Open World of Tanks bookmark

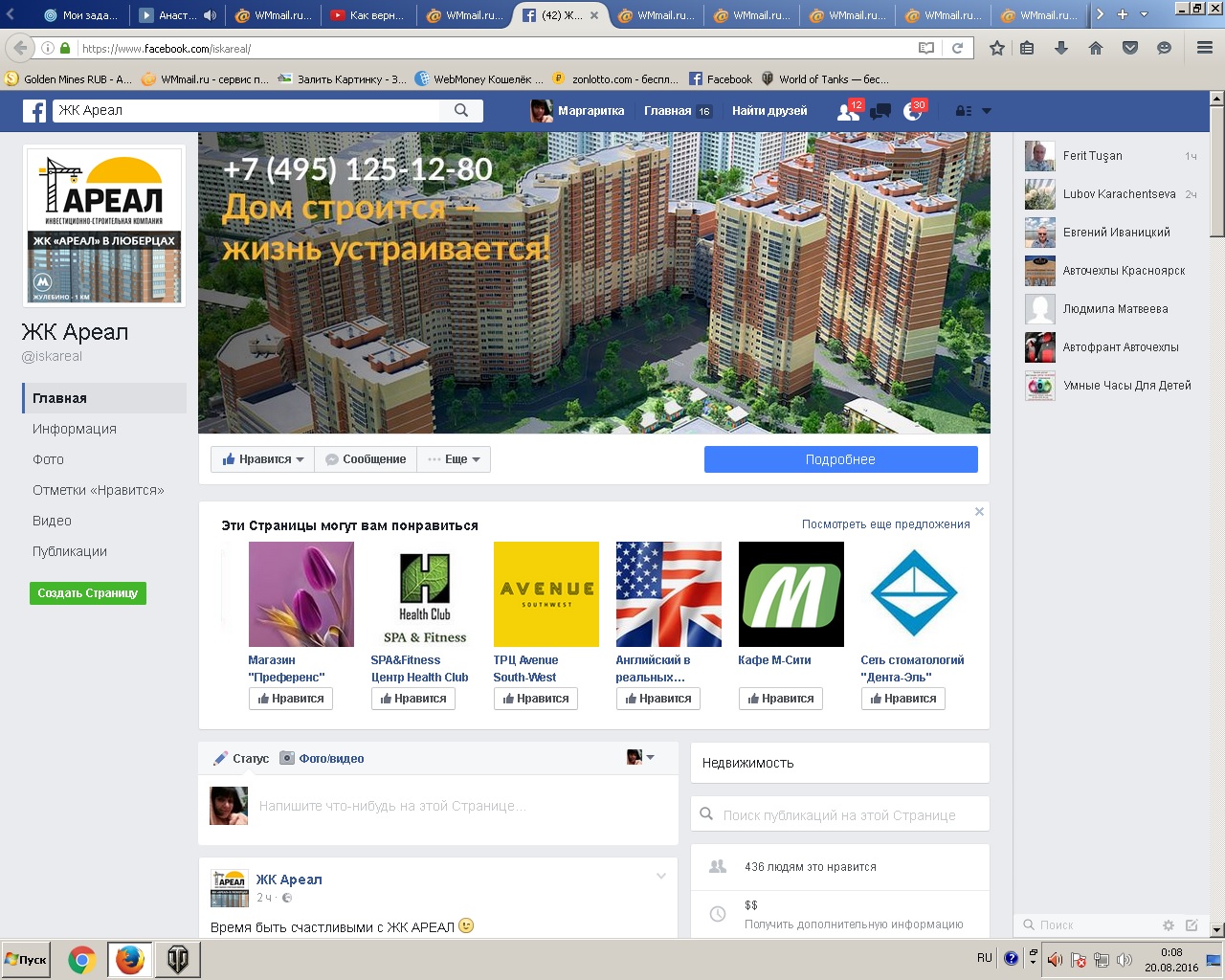click(x=824, y=79)
